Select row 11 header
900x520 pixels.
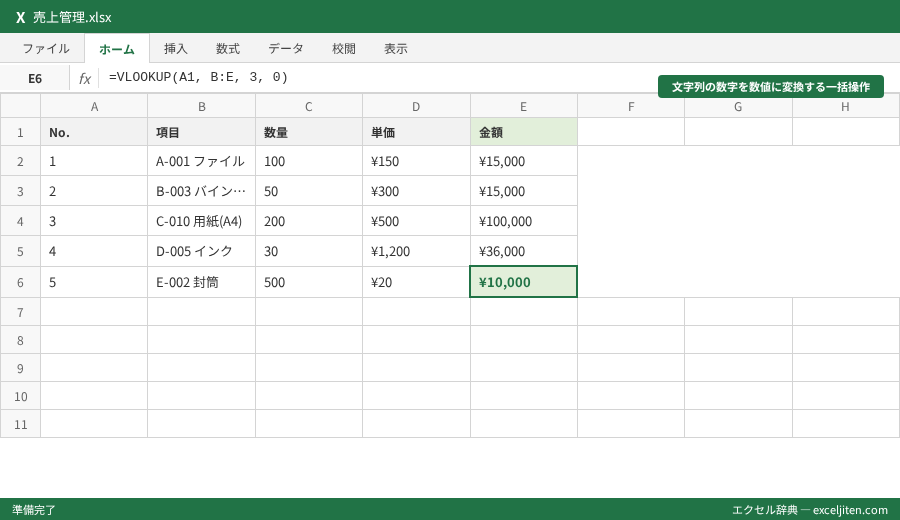(20, 424)
